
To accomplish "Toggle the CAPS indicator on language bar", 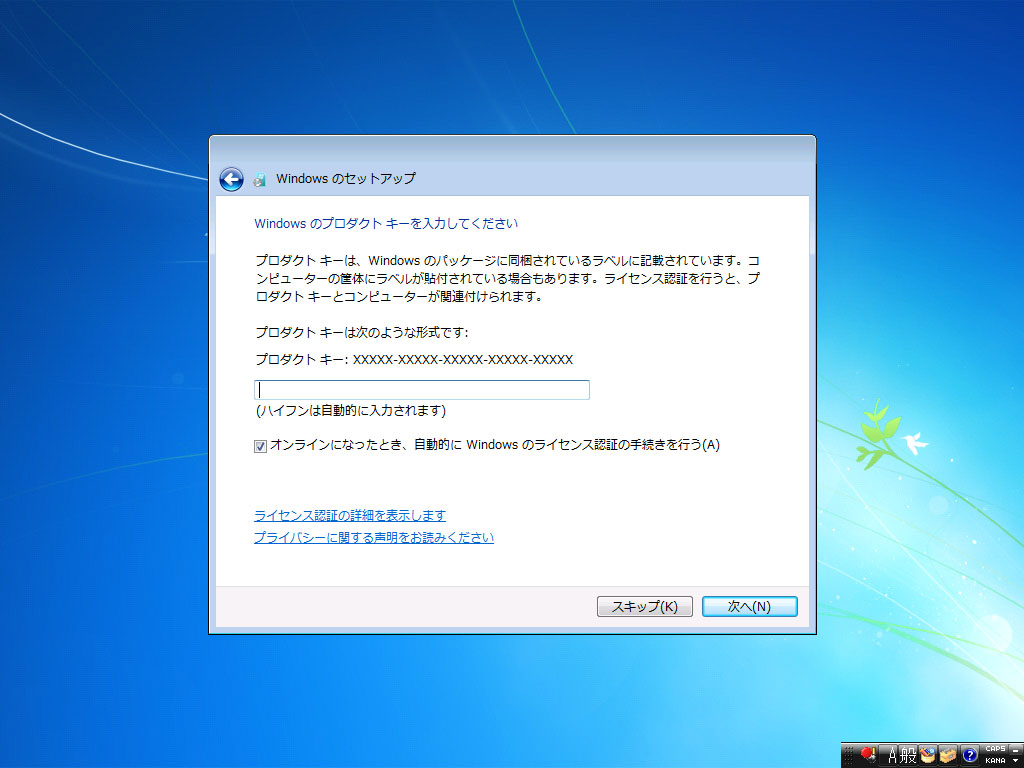I will (995, 749).
